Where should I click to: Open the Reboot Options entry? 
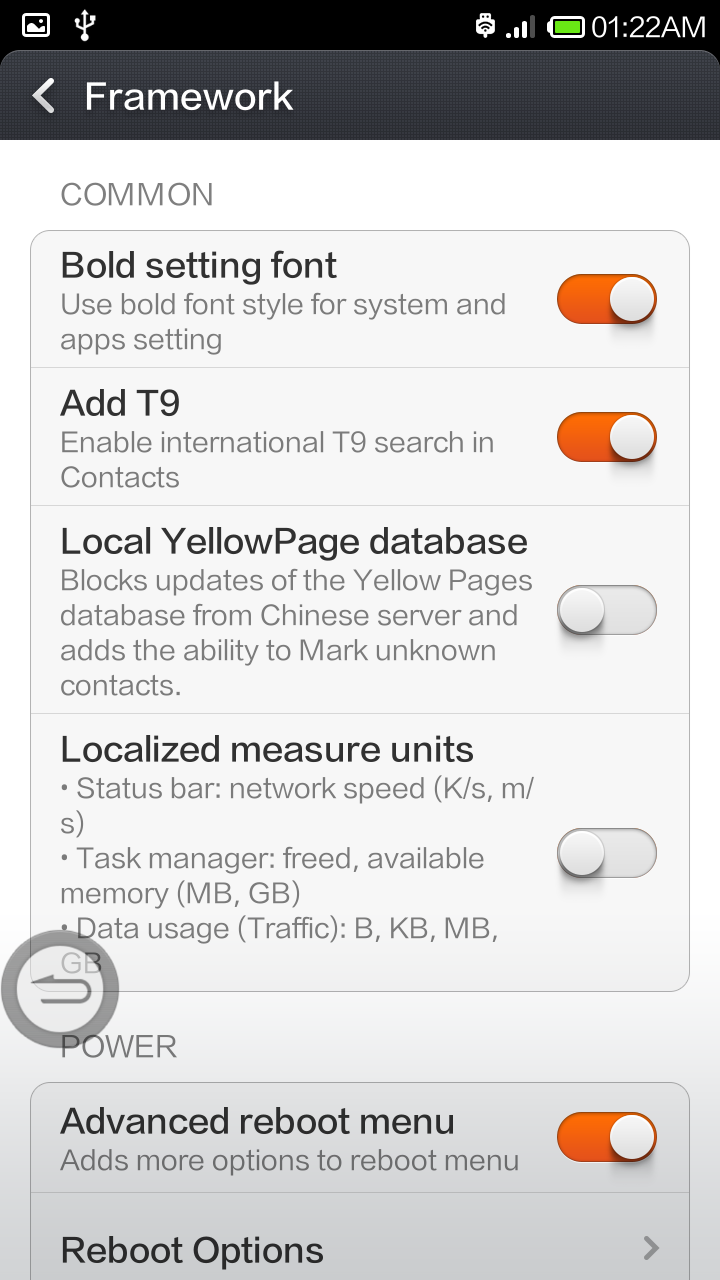tap(193, 1250)
